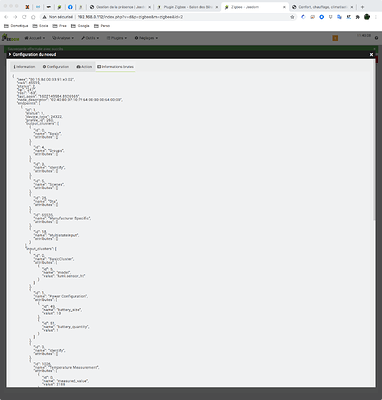Open the Outils menu

(x=90, y=38)
